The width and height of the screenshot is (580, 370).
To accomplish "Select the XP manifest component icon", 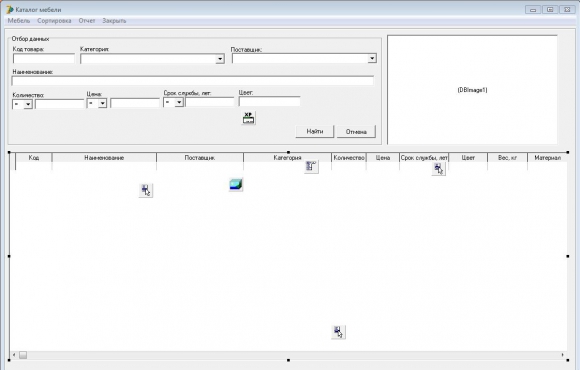I will pos(248,118).
